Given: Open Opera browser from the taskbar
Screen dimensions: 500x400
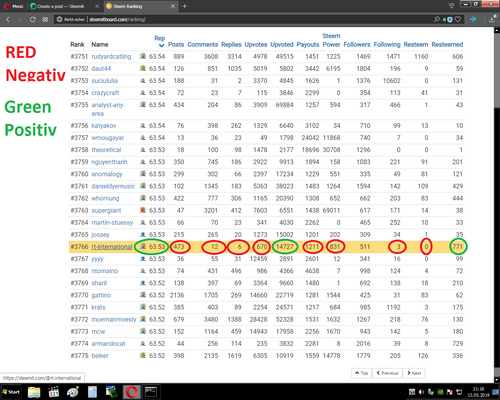Looking at the screenshot, I should pyautogui.click(x=132, y=392).
